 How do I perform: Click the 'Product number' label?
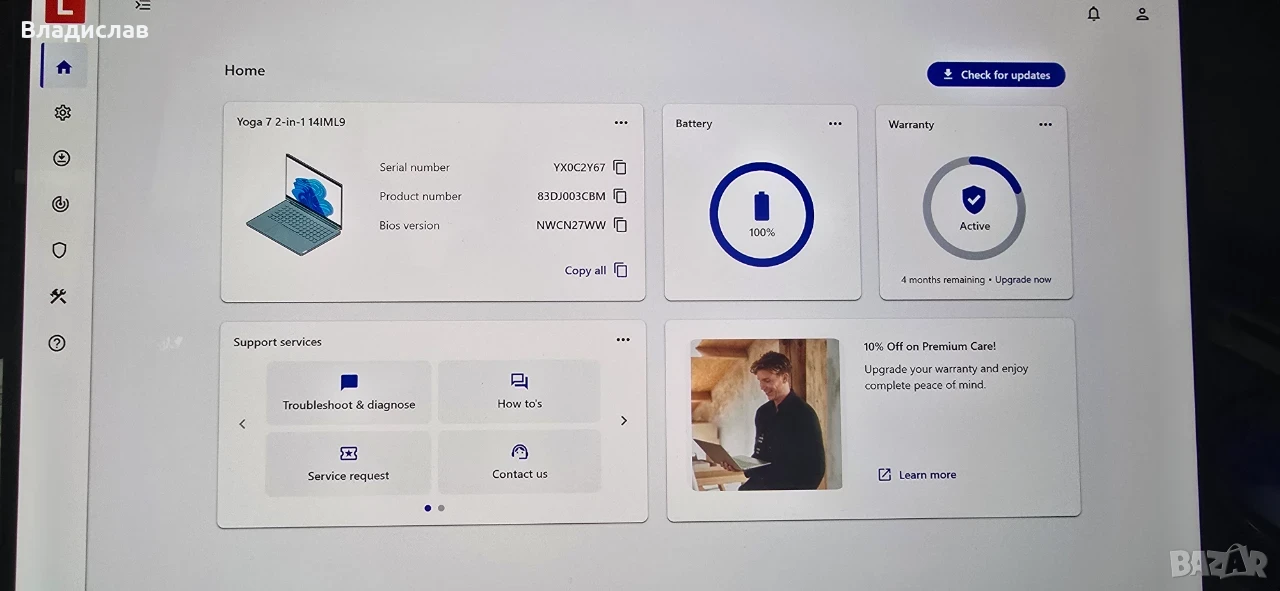click(x=420, y=196)
